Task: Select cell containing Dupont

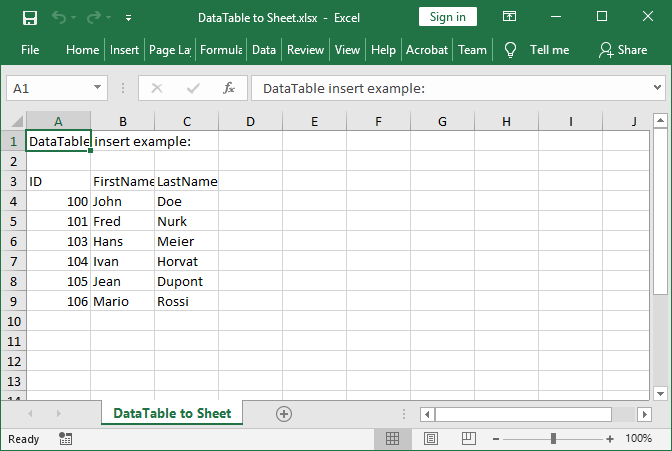Action: coord(186,281)
